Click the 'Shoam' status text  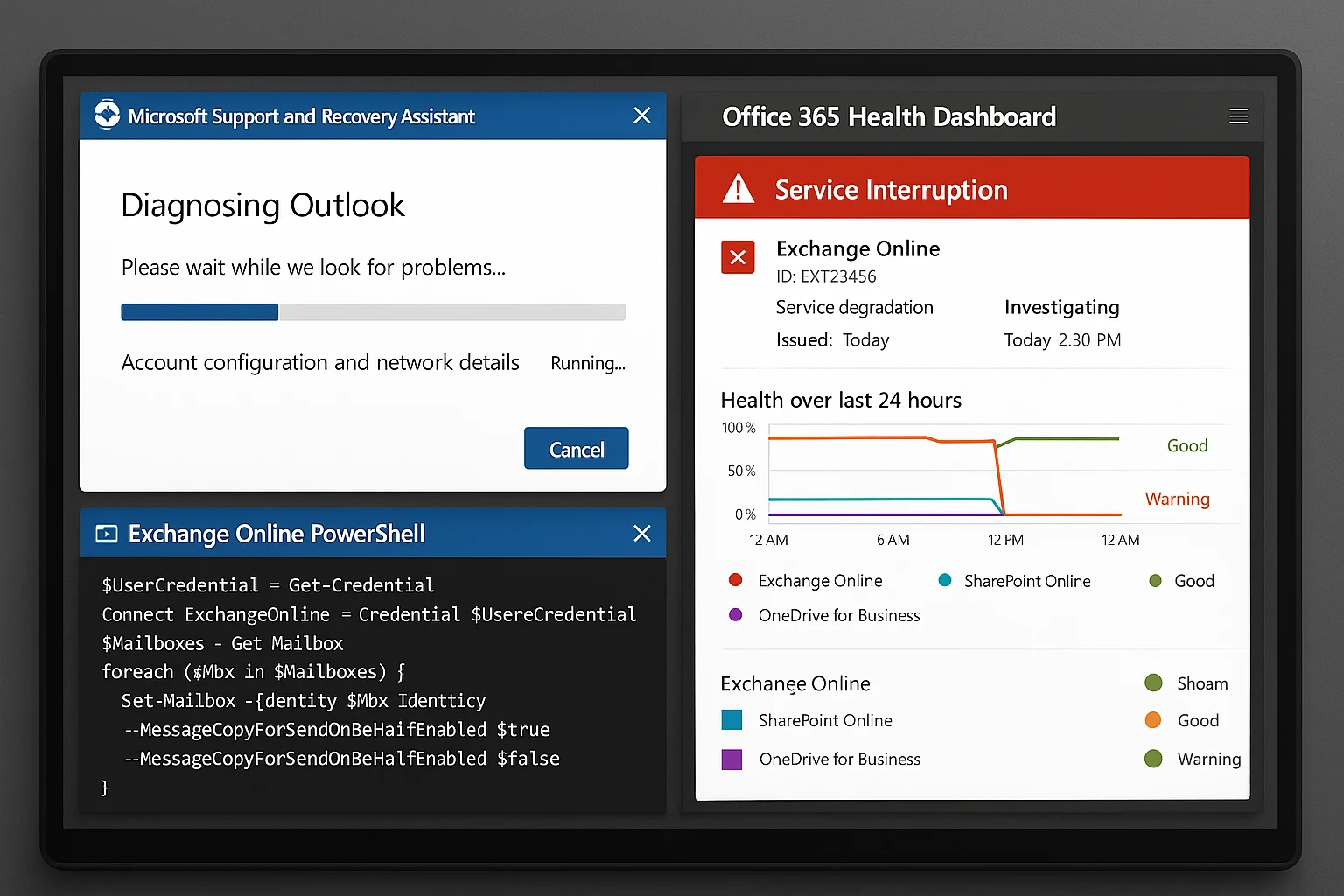click(x=1202, y=683)
